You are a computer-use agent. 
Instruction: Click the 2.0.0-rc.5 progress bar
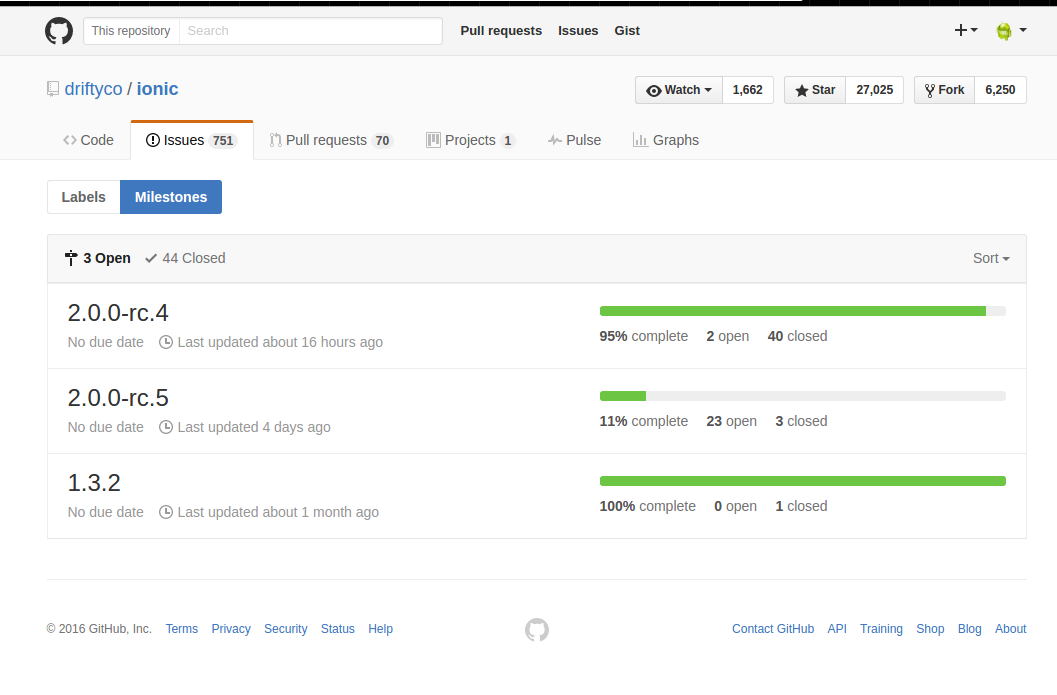803,396
